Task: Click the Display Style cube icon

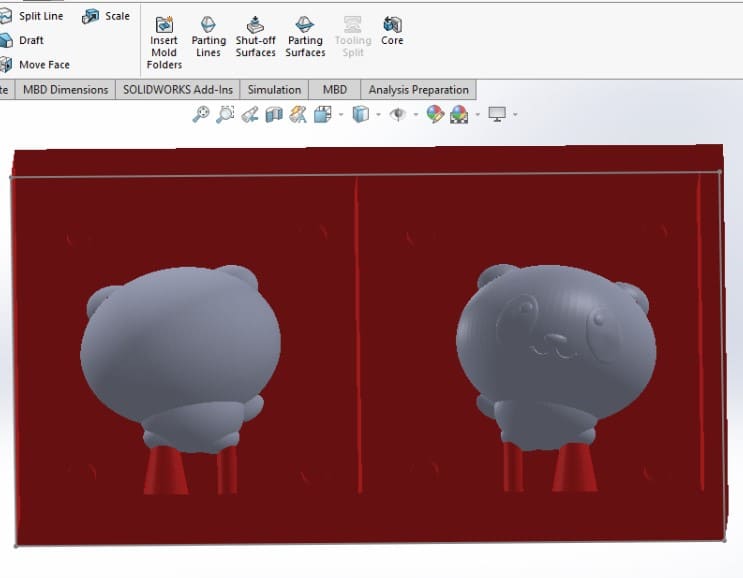Action: pos(361,115)
